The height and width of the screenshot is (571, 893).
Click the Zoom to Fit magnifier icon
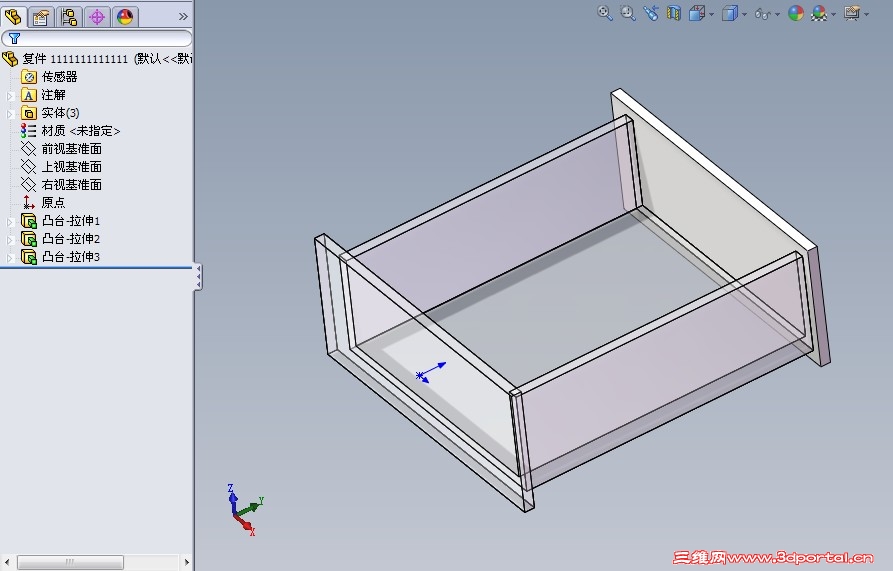click(605, 13)
